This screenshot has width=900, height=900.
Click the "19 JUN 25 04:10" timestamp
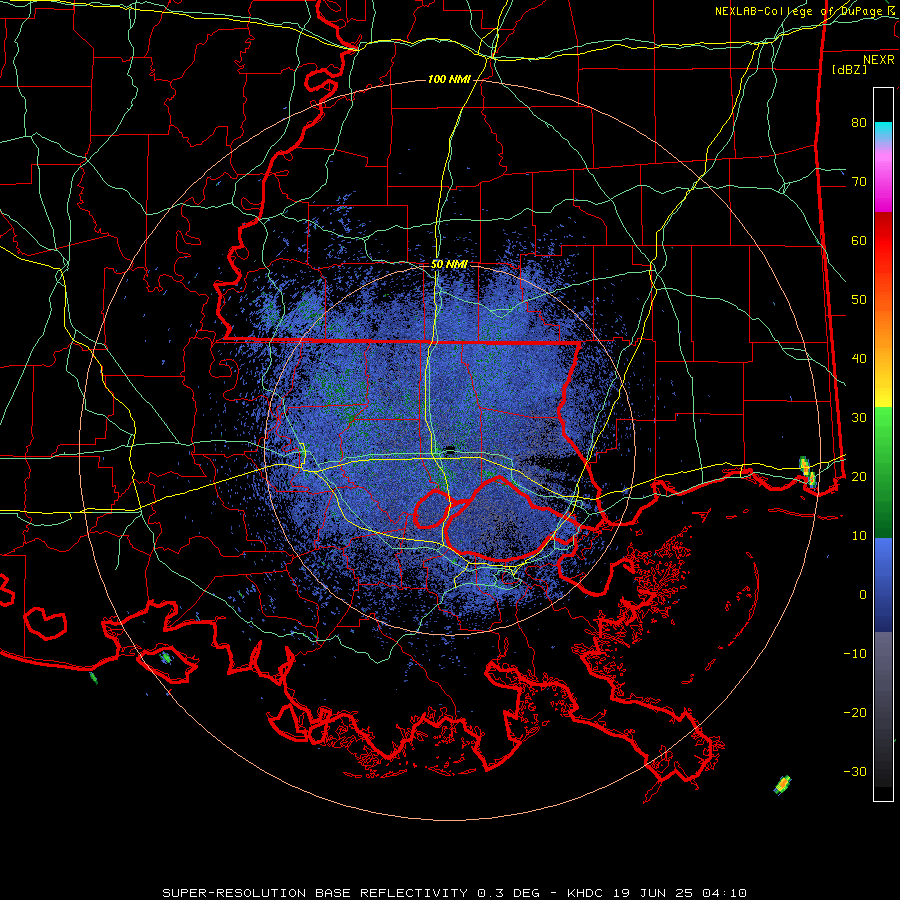pyautogui.click(x=678, y=893)
